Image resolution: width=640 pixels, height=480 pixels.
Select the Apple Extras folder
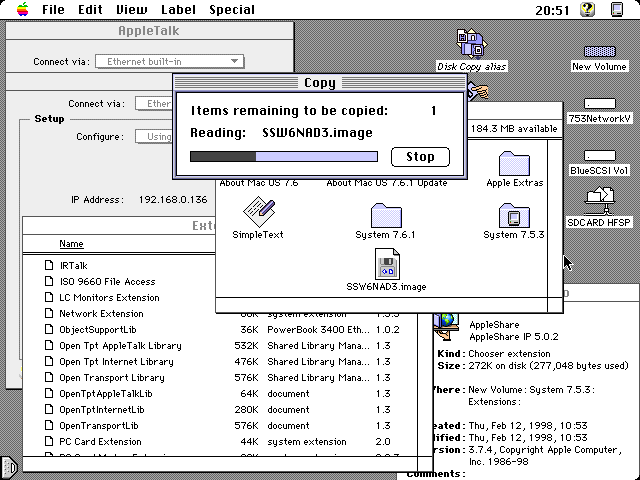(x=513, y=164)
